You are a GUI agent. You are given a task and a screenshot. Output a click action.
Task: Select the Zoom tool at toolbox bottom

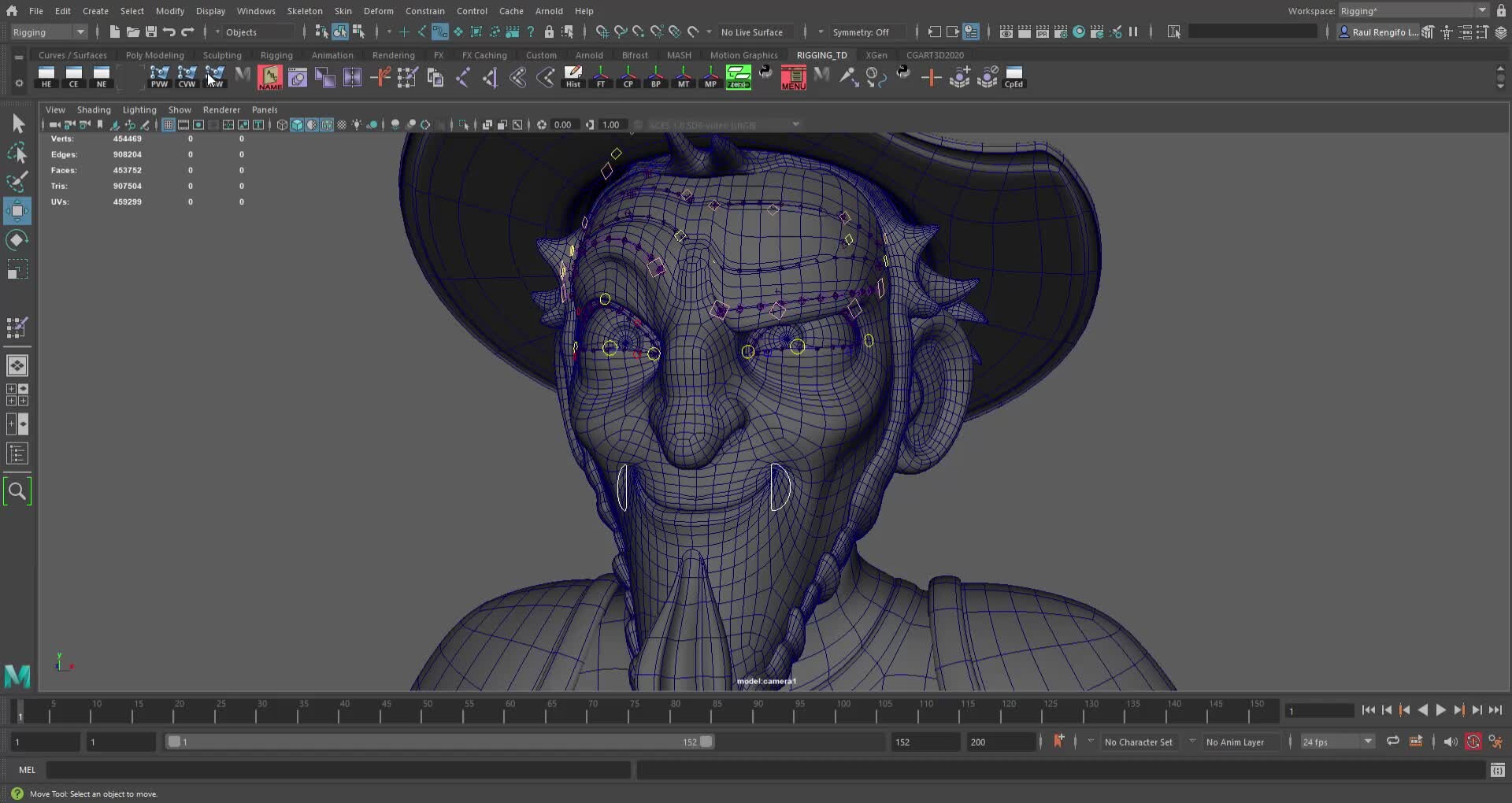point(17,490)
